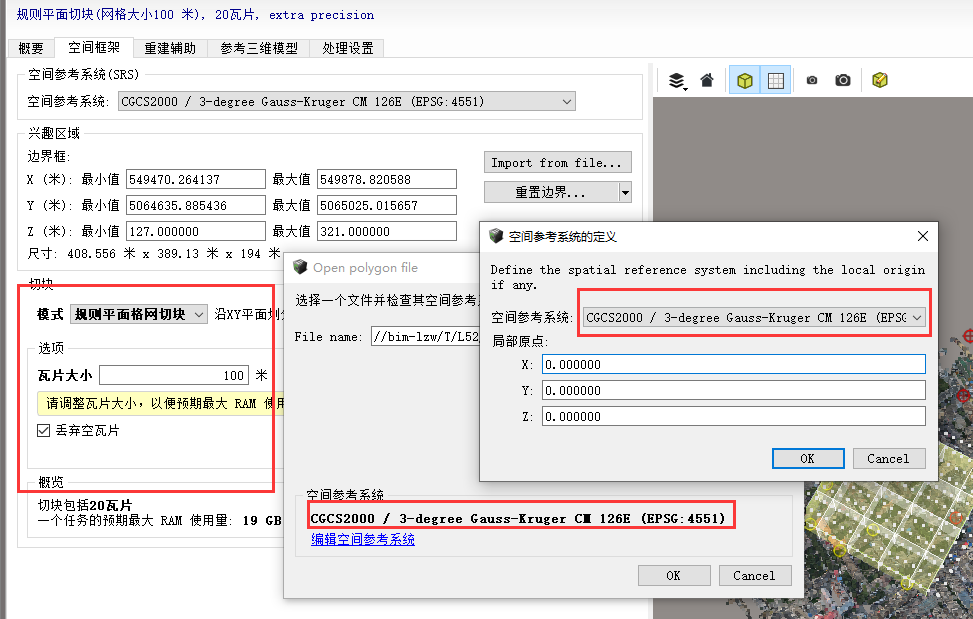Toggle the tiling grid display icon

click(775, 81)
